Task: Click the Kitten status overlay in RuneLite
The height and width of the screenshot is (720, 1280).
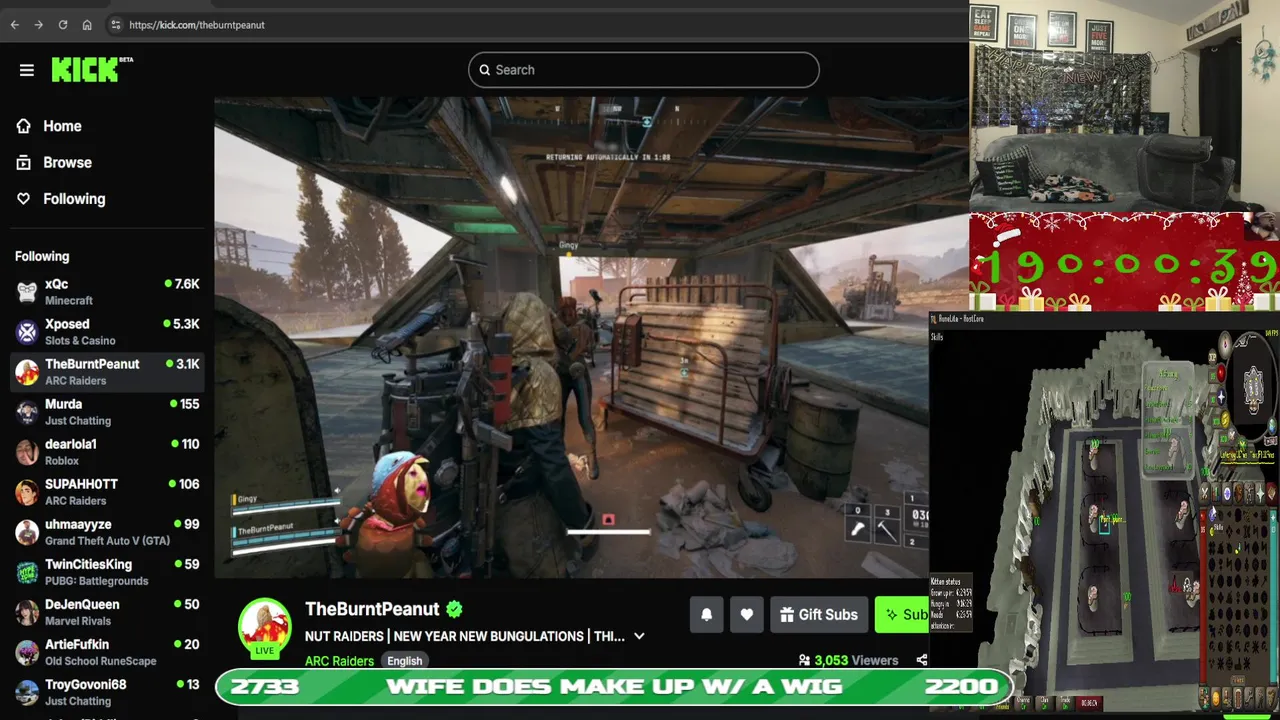Action: [950, 601]
